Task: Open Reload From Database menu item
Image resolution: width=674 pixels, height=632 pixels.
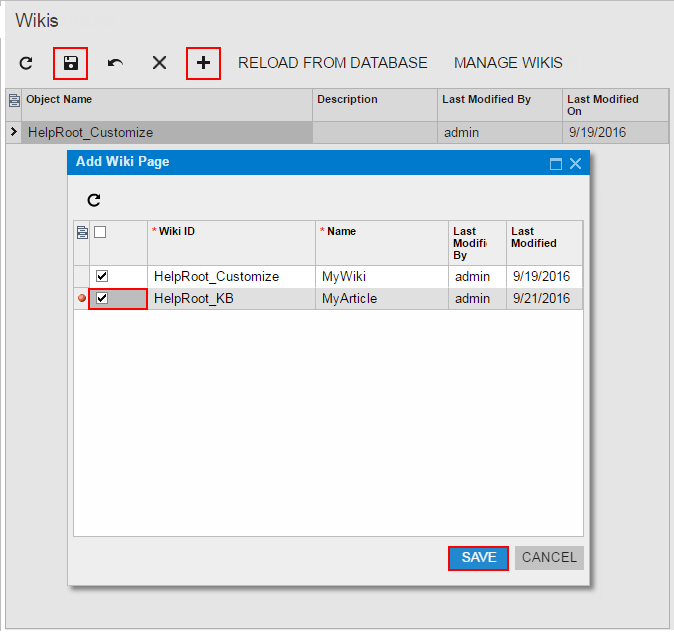Action: 332,63
